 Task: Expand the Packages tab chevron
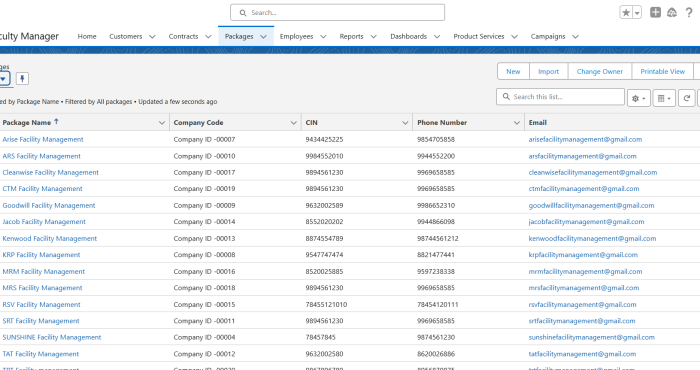pos(263,37)
